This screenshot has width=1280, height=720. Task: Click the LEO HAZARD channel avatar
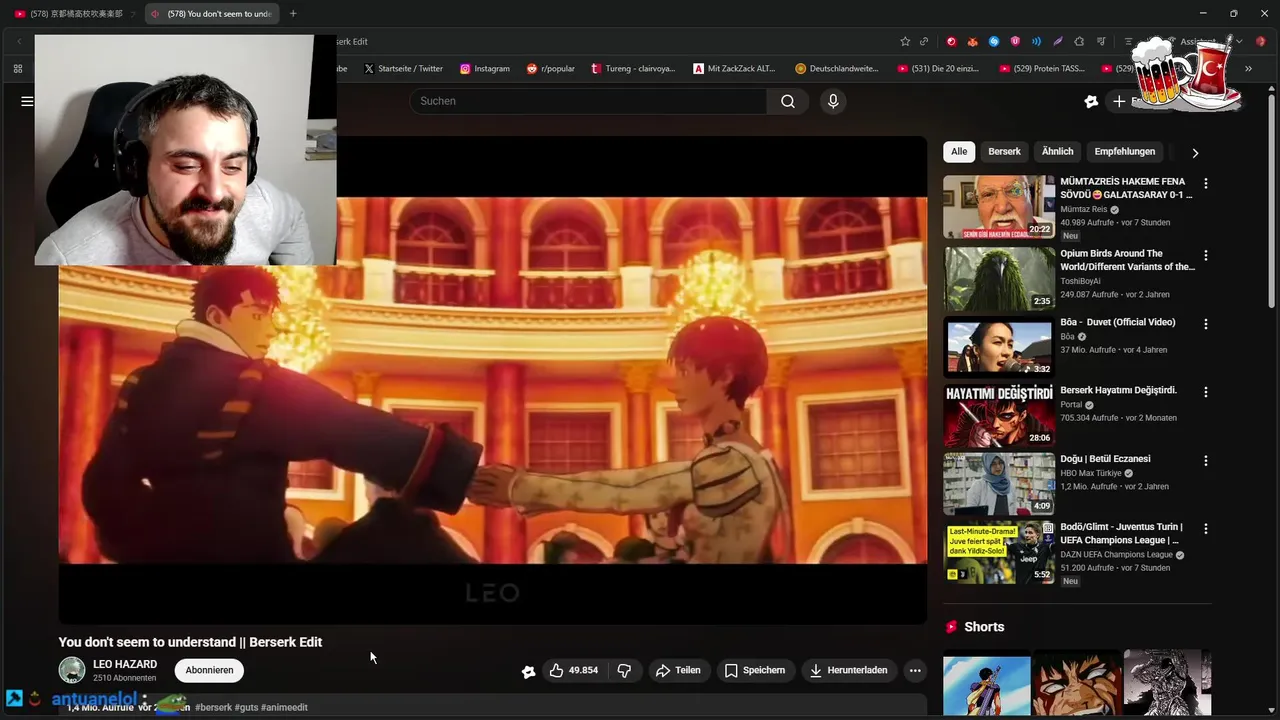pyautogui.click(x=72, y=670)
